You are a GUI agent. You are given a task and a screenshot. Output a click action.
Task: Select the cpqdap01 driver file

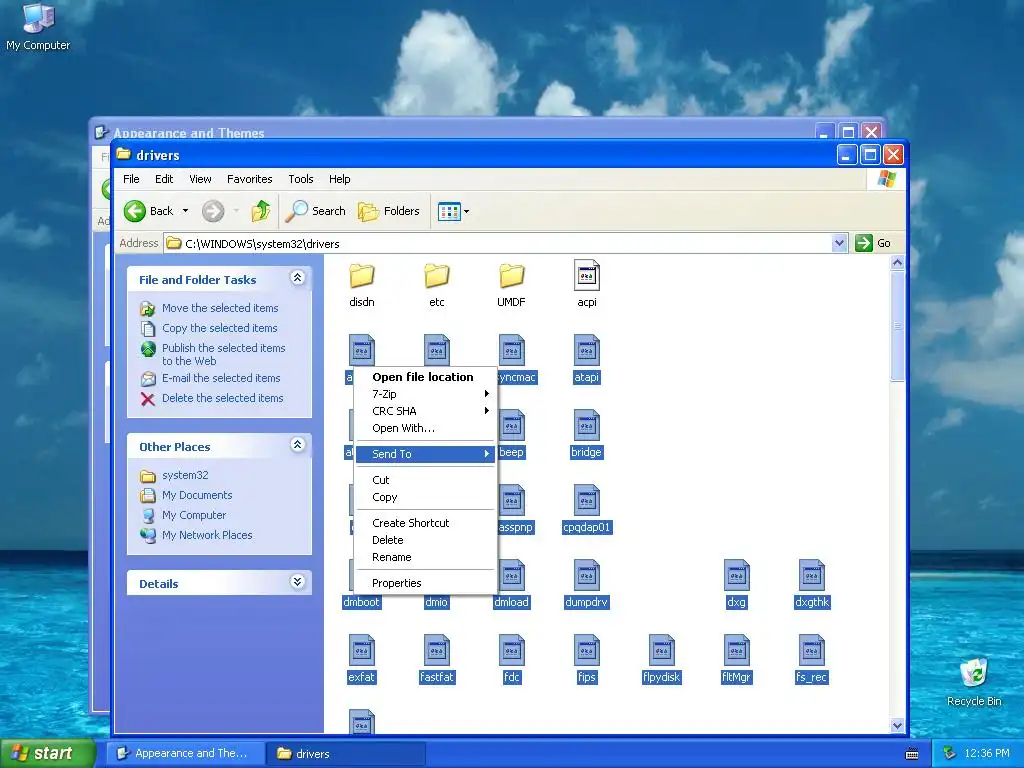pyautogui.click(x=586, y=509)
